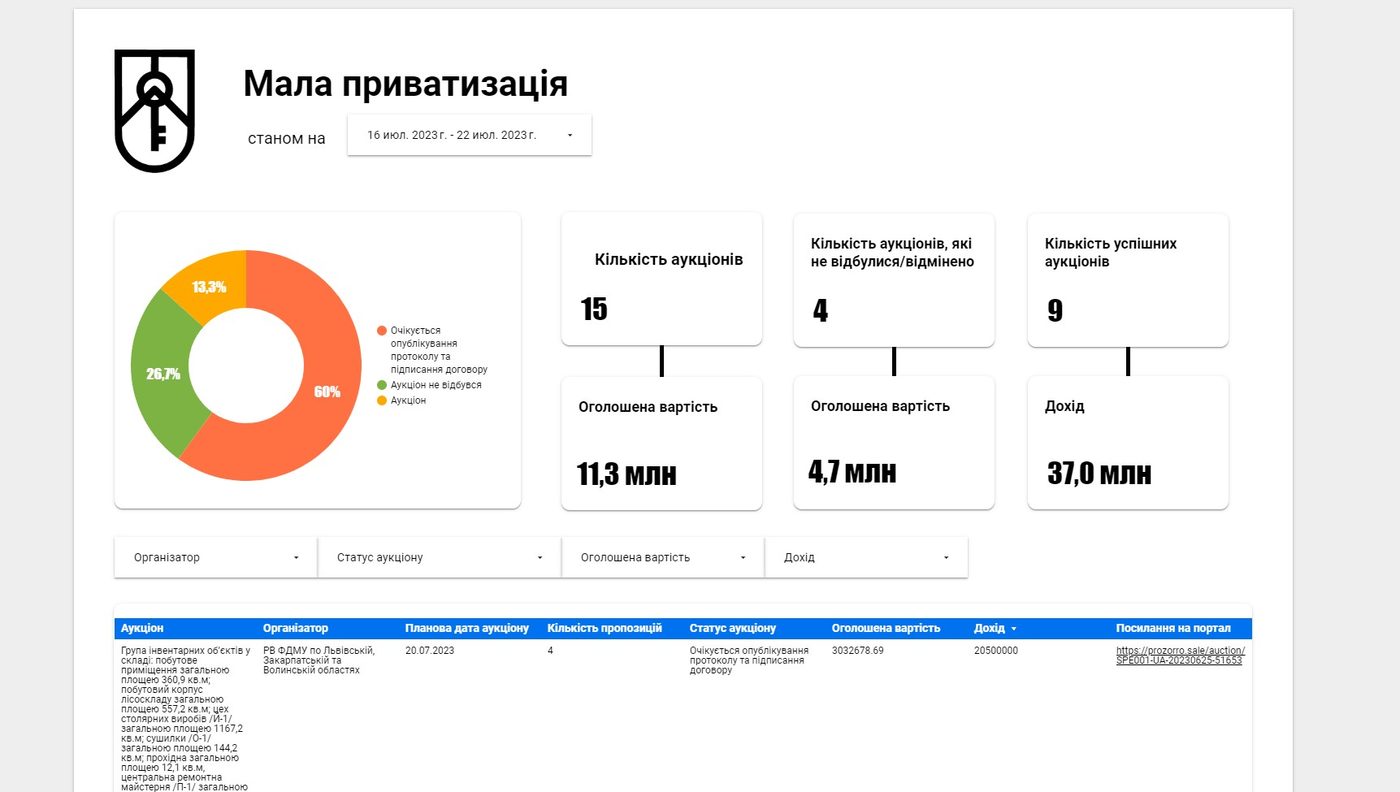This screenshot has width=1400, height=792.
Task: Click the 11,3 млн declared value
Action: 627,473
